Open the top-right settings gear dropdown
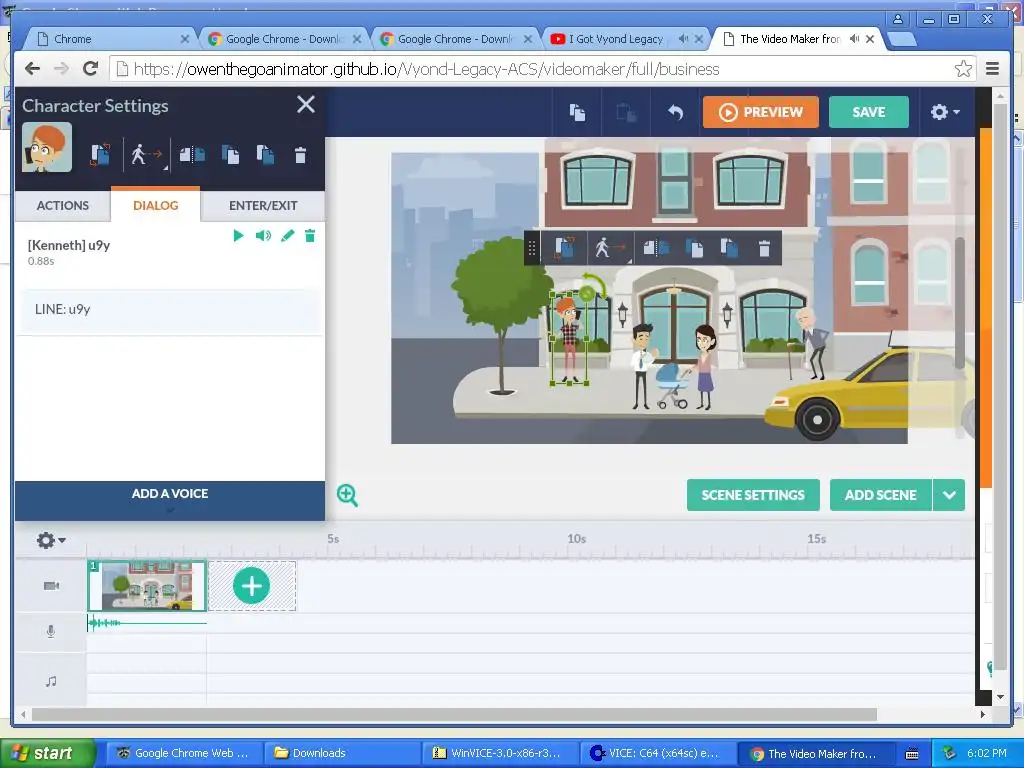1024x768 pixels. tap(944, 112)
